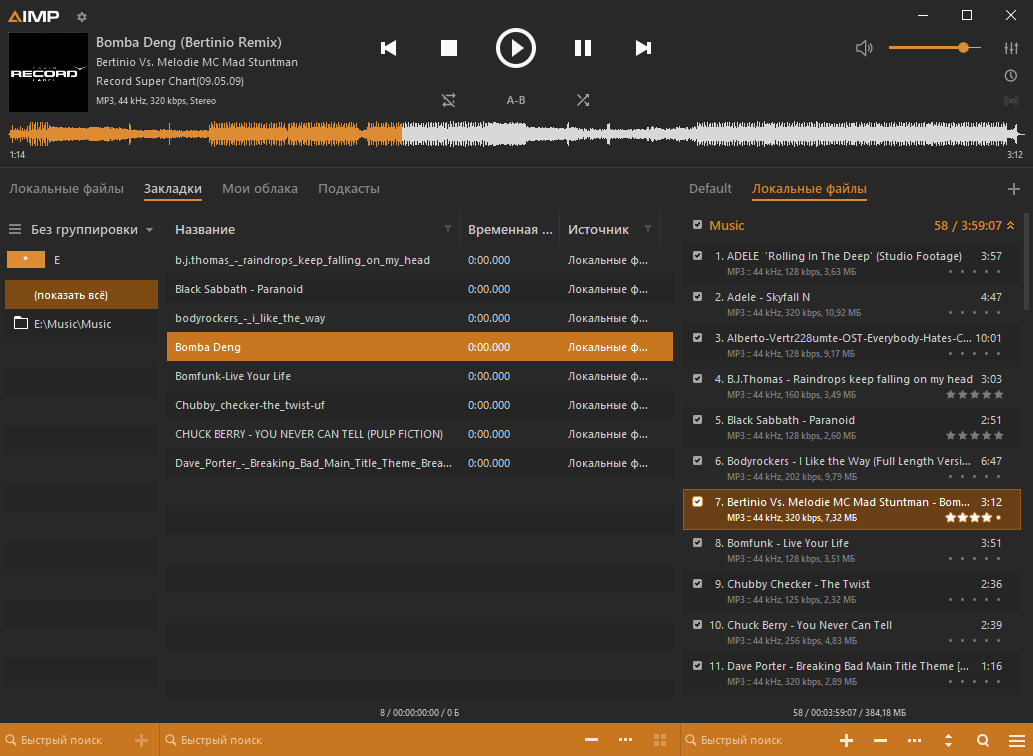Stop playback with the stop button
This screenshot has height=756, width=1033.
click(x=449, y=48)
